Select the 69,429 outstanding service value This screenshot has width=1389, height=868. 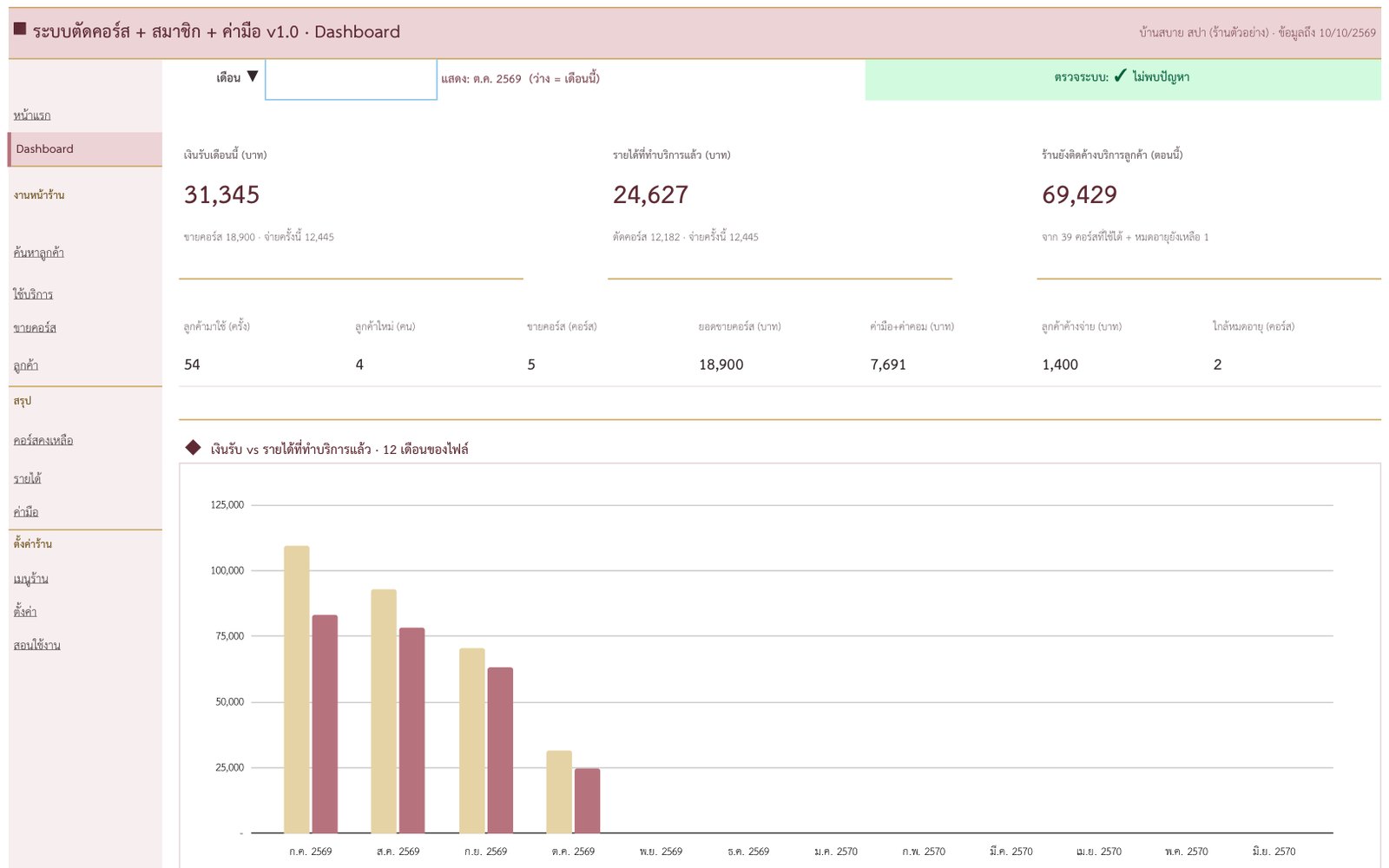(x=1079, y=194)
